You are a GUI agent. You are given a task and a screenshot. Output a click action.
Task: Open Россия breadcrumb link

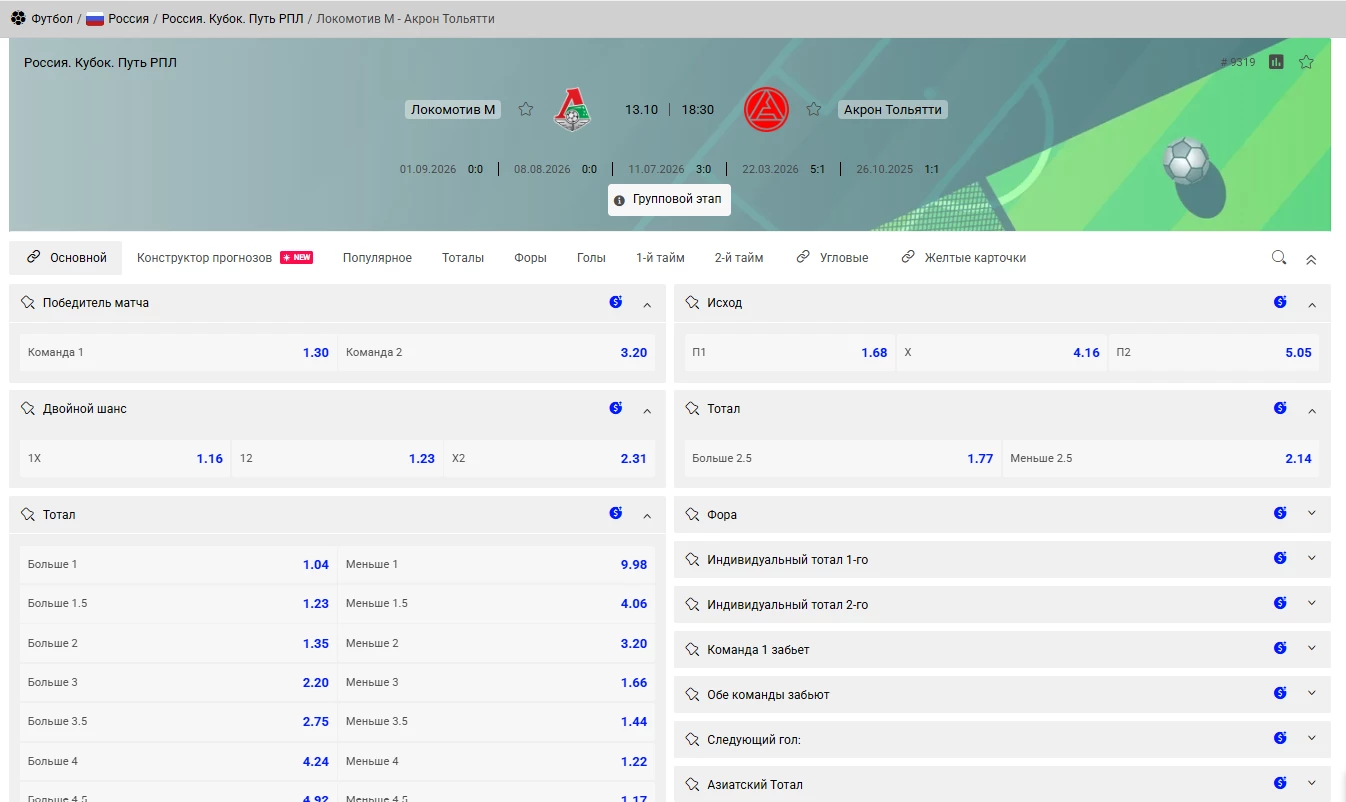click(x=118, y=18)
